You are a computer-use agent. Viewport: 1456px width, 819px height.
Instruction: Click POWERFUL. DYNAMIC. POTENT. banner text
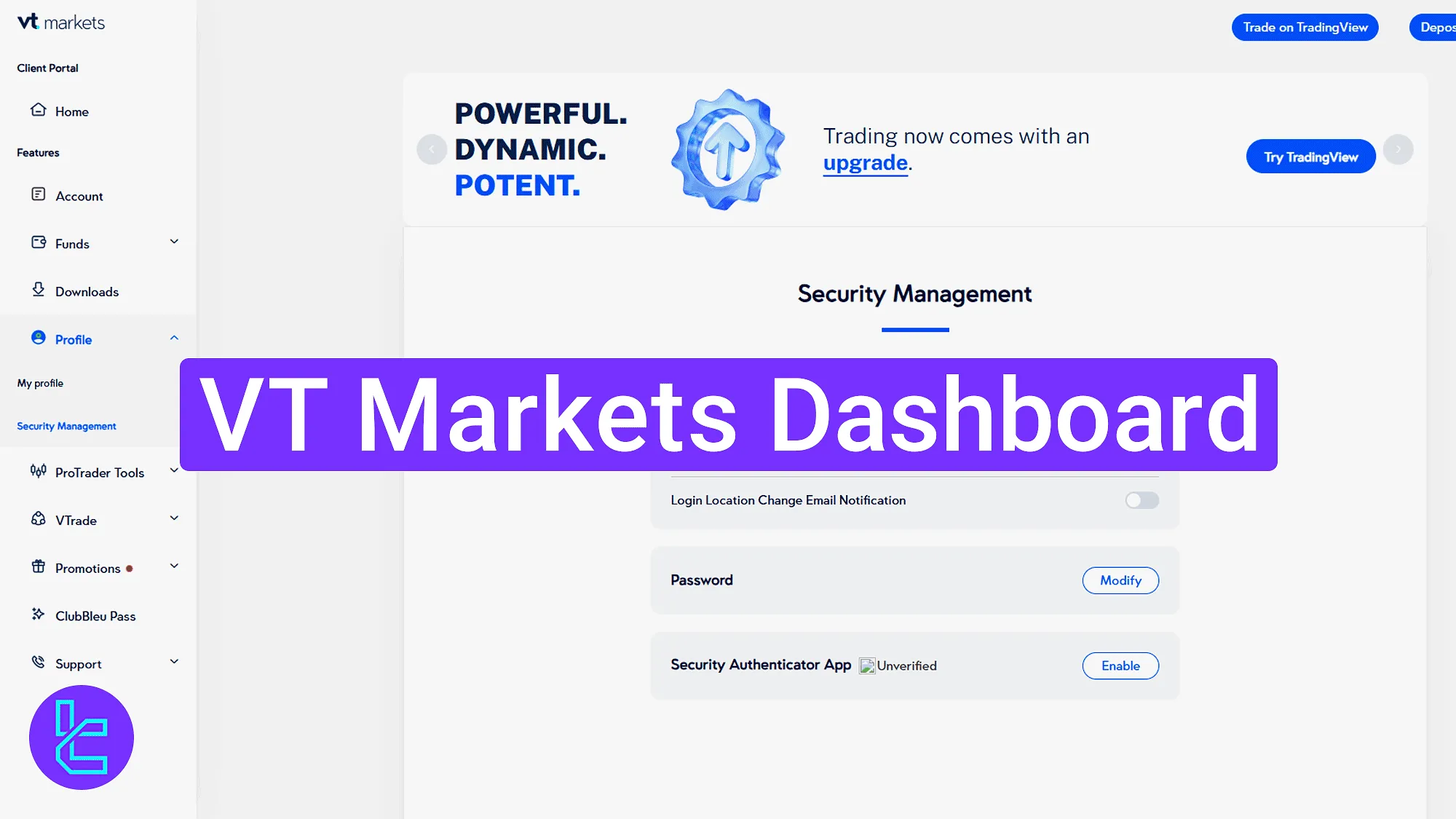(540, 149)
